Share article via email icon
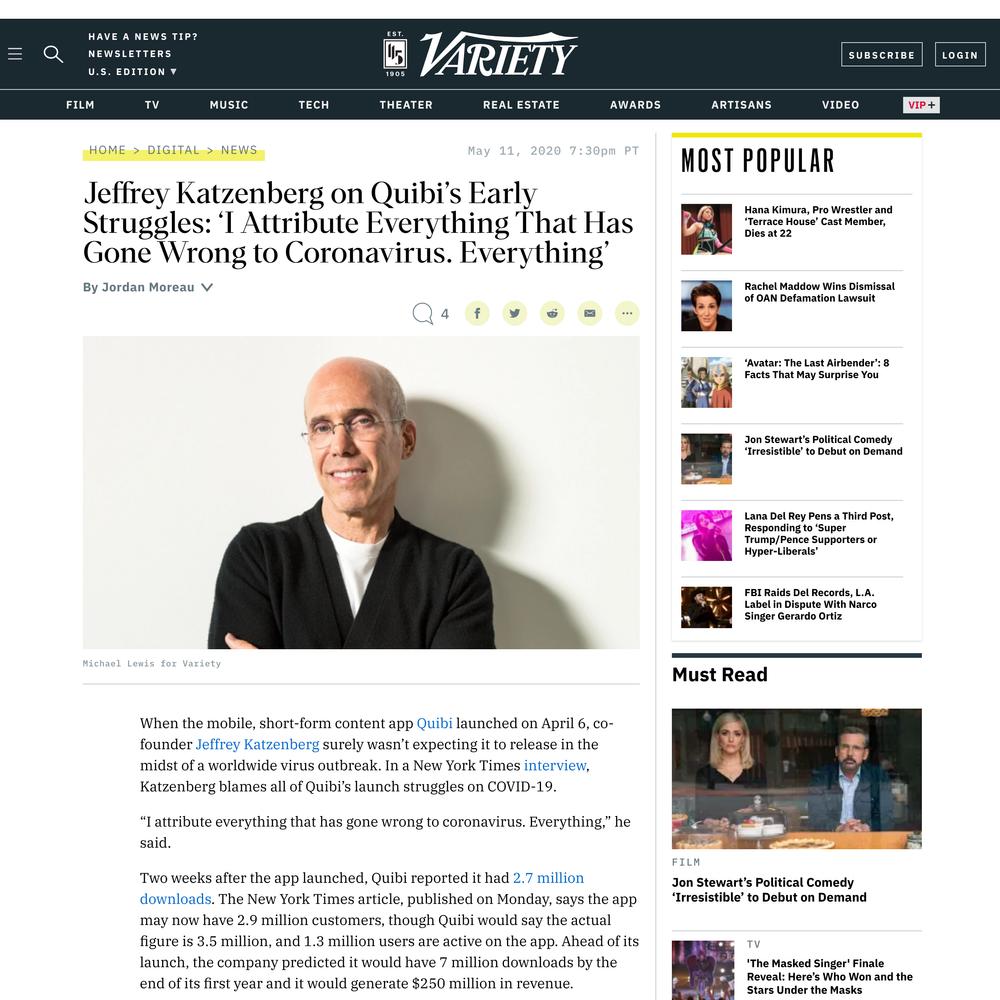The height and width of the screenshot is (1000, 1000). [590, 313]
